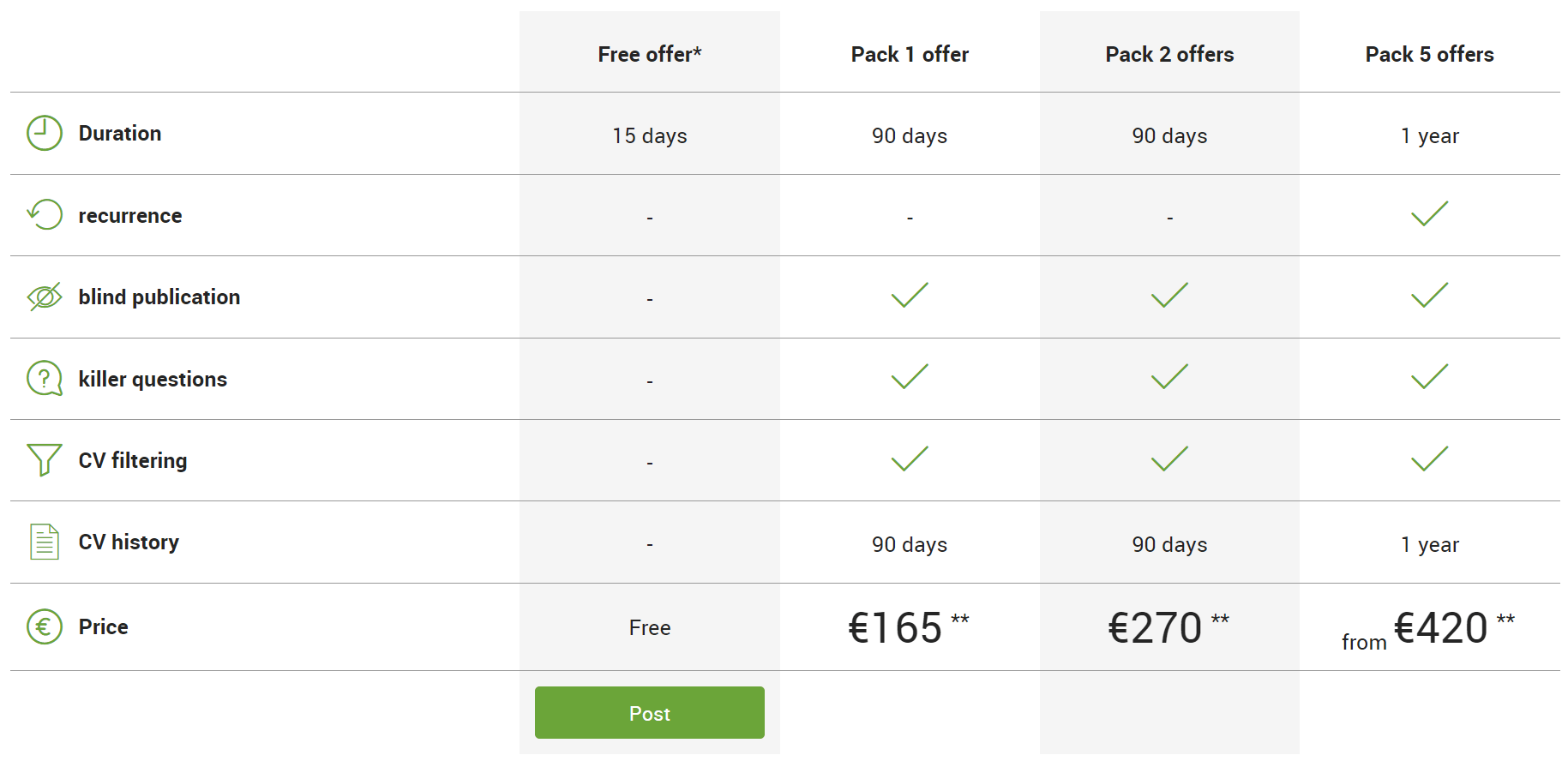Select the Pack 1 offer column header
Viewport: 1568px width, 761px height.
[910, 54]
